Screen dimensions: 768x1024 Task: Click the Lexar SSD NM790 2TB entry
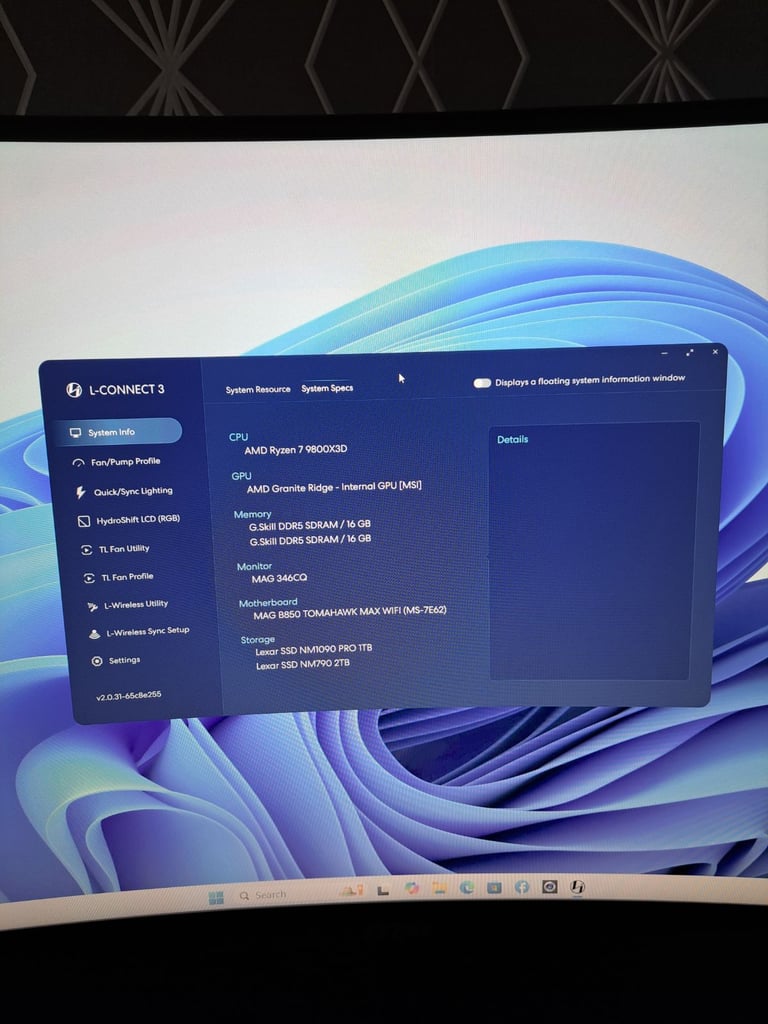pyautogui.click(x=302, y=664)
